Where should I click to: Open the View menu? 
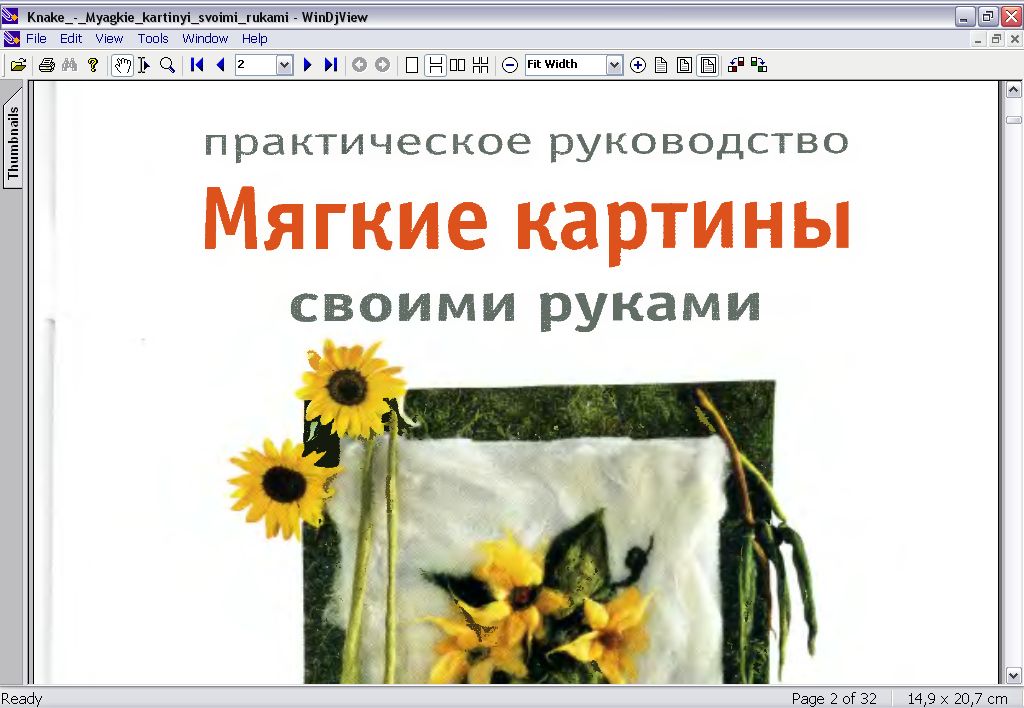109,39
